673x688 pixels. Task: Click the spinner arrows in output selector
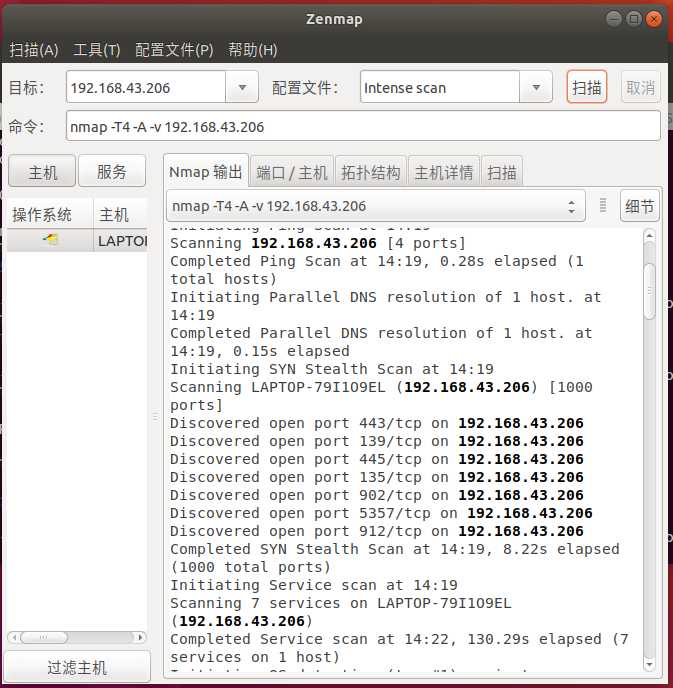tap(571, 206)
